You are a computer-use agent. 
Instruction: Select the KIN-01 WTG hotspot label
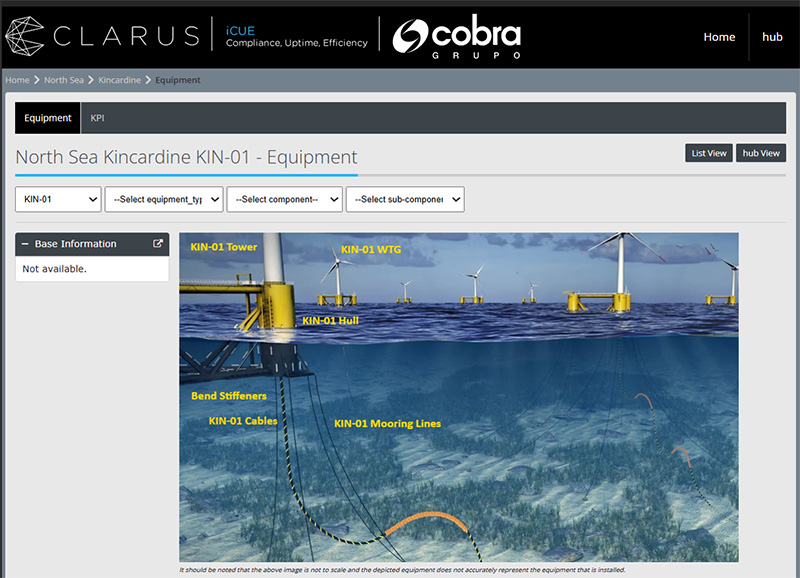[x=370, y=250]
